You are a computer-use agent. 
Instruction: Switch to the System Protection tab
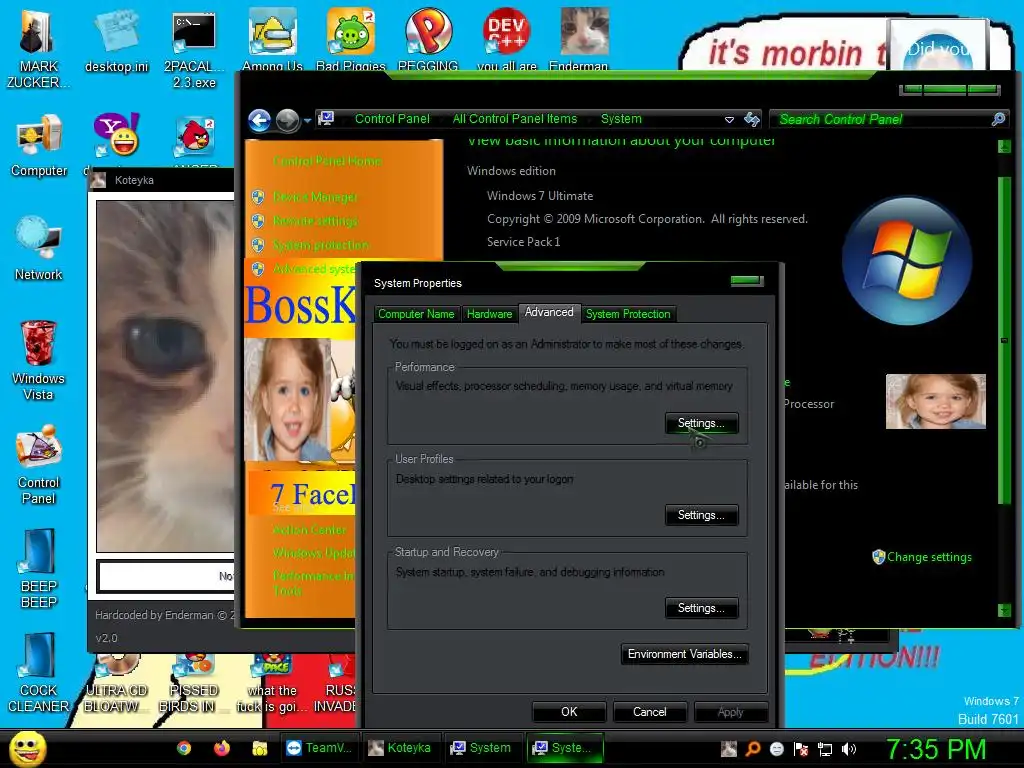[628, 314]
